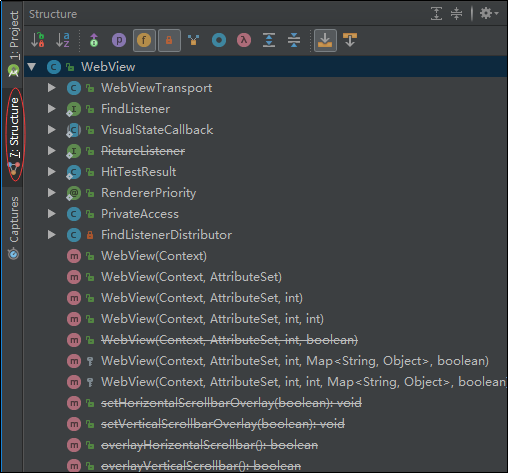
Task: Select WebView(Context, AttributeSet, int) constructor
Action: [202, 298]
